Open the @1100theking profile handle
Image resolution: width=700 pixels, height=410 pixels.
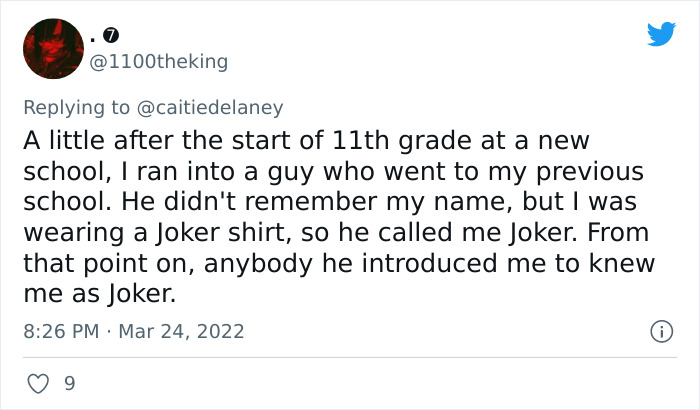(x=159, y=62)
